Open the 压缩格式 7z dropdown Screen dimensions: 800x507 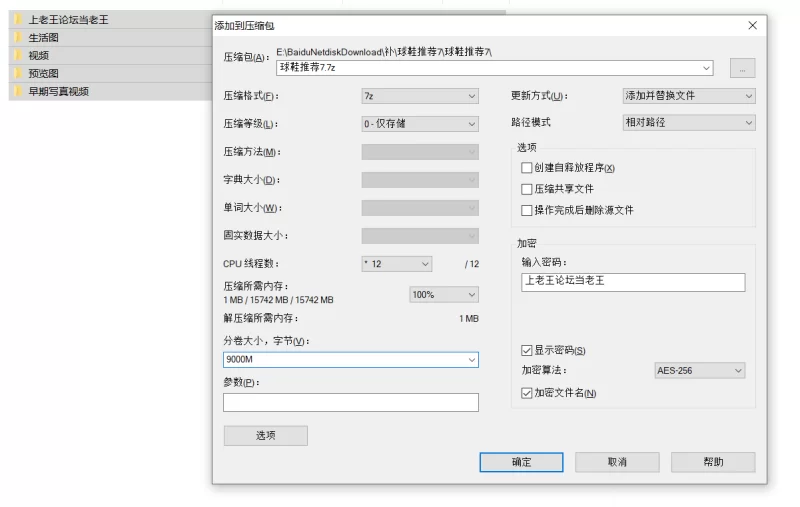pos(420,96)
